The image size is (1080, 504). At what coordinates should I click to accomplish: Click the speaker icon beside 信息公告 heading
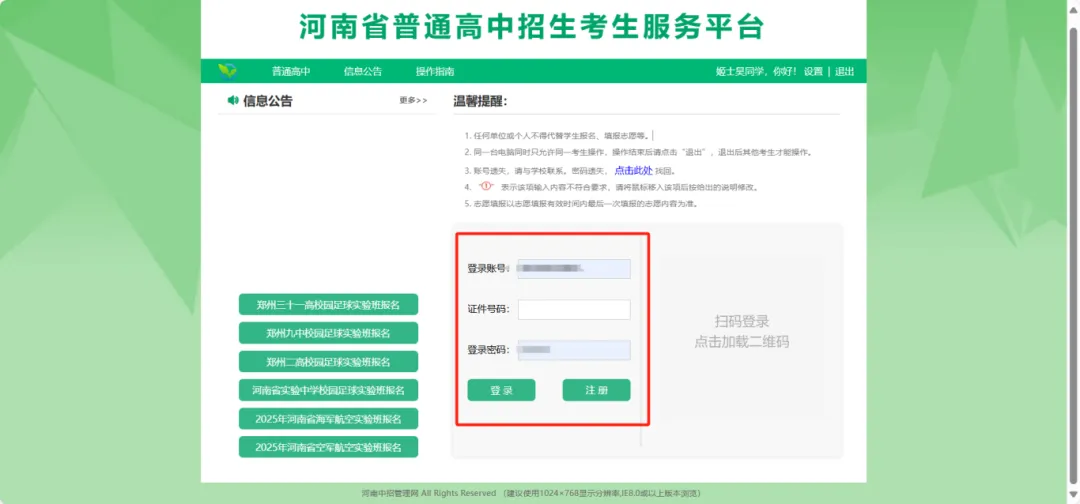tap(233, 101)
